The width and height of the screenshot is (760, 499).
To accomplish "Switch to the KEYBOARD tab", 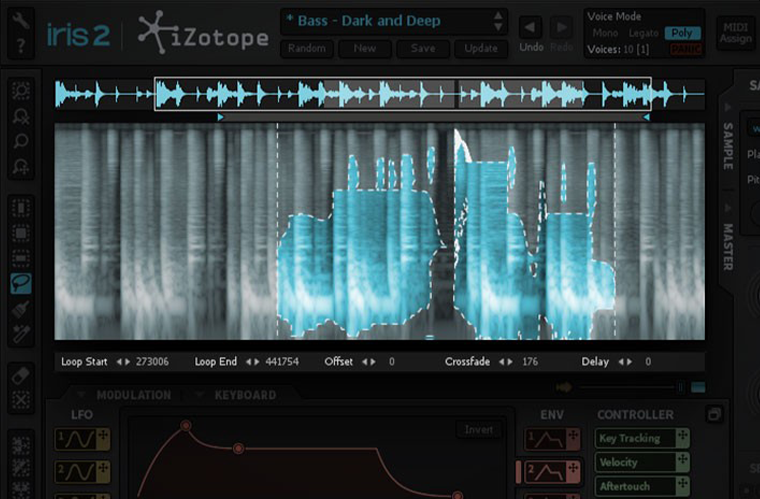I will coord(245,395).
